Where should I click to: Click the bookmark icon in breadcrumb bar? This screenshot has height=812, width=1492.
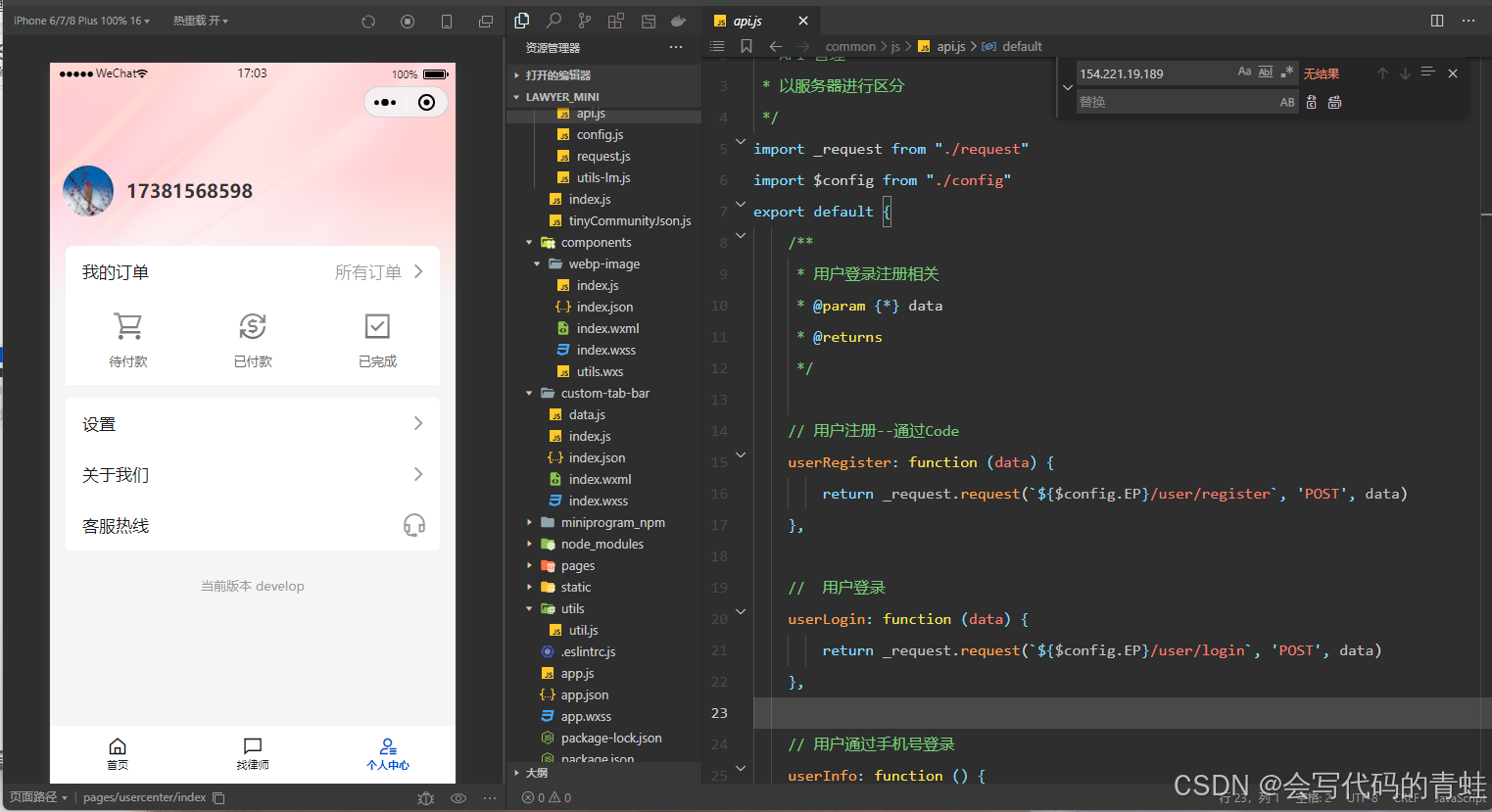point(746,46)
